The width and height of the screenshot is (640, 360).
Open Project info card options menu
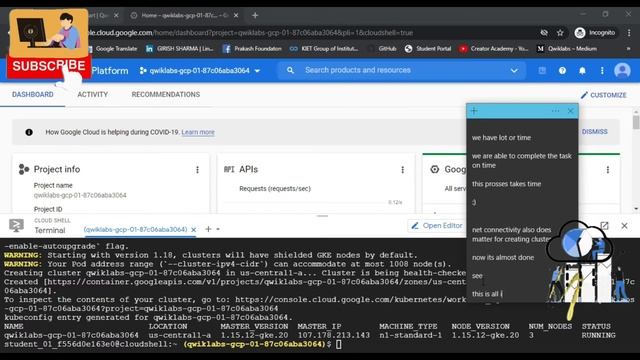[198, 170]
